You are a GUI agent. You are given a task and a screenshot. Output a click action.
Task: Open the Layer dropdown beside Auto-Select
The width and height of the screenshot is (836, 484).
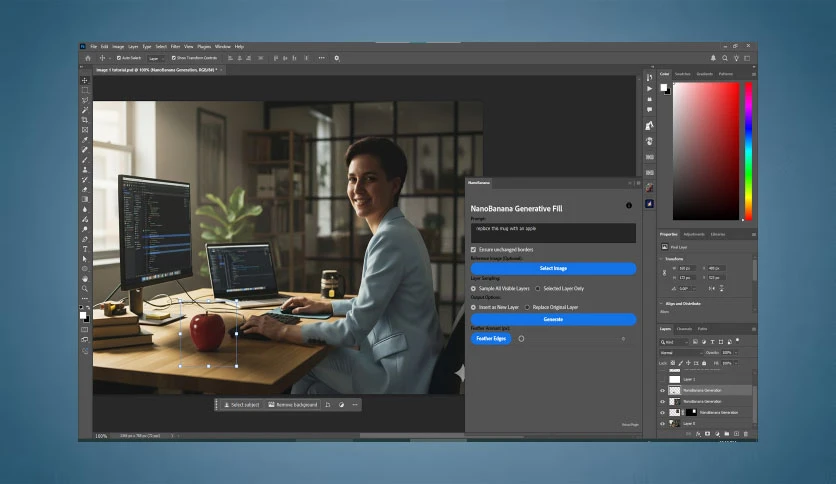click(156, 58)
